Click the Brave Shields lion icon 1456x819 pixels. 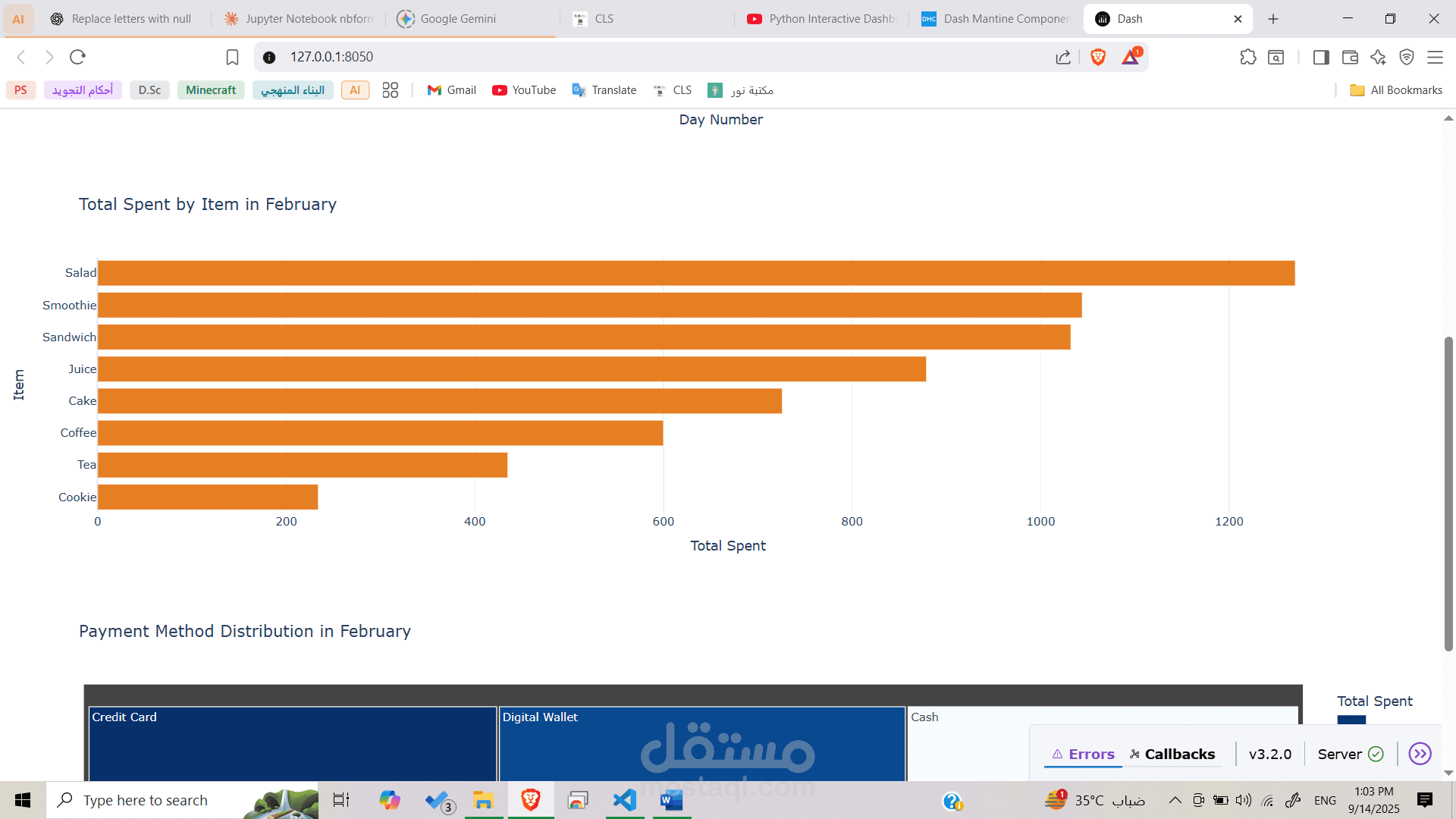(x=1097, y=57)
